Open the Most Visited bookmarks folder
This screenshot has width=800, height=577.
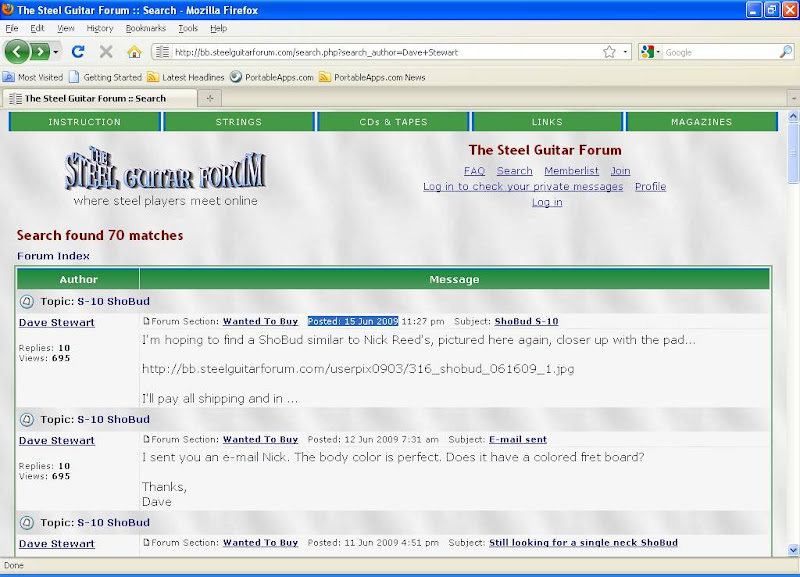coord(33,78)
